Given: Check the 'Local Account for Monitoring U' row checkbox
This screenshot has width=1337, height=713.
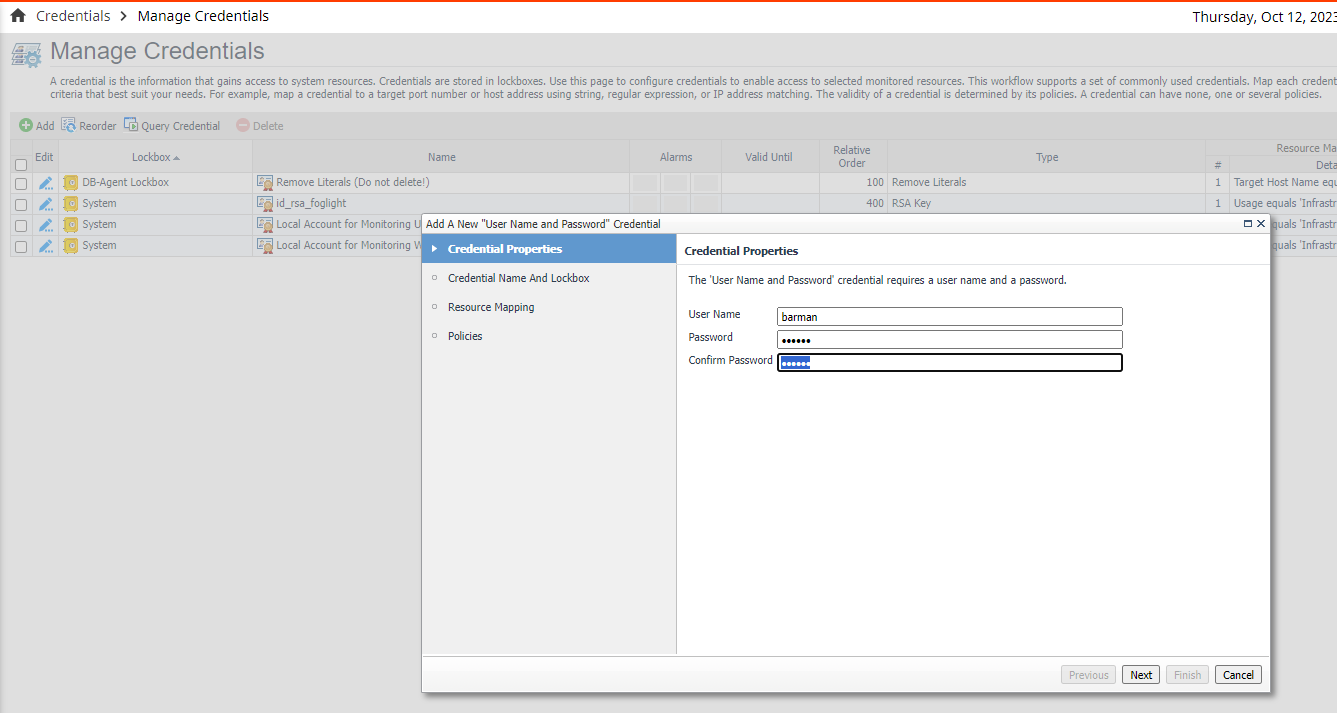Looking at the screenshot, I should [x=21, y=226].
